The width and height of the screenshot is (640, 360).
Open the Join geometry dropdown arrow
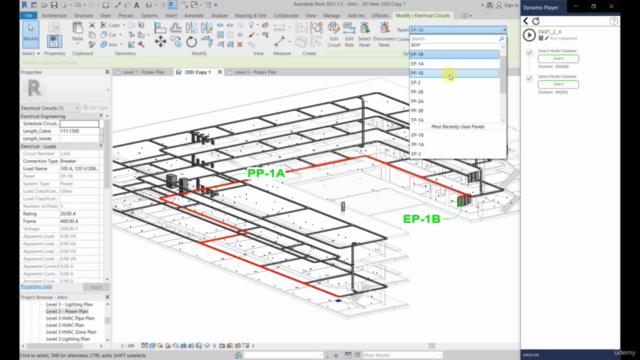coord(121,44)
